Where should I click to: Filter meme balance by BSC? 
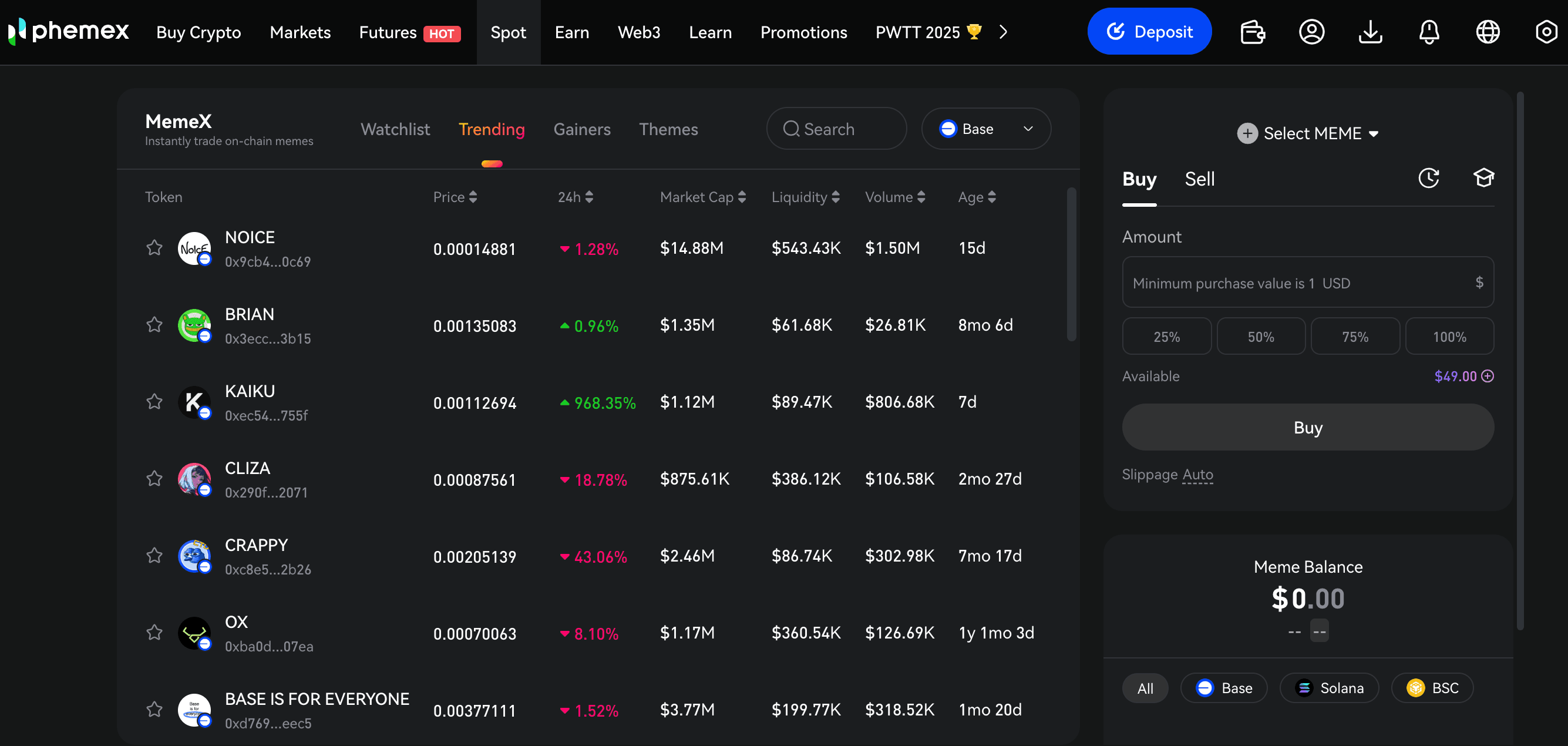[x=1432, y=688]
